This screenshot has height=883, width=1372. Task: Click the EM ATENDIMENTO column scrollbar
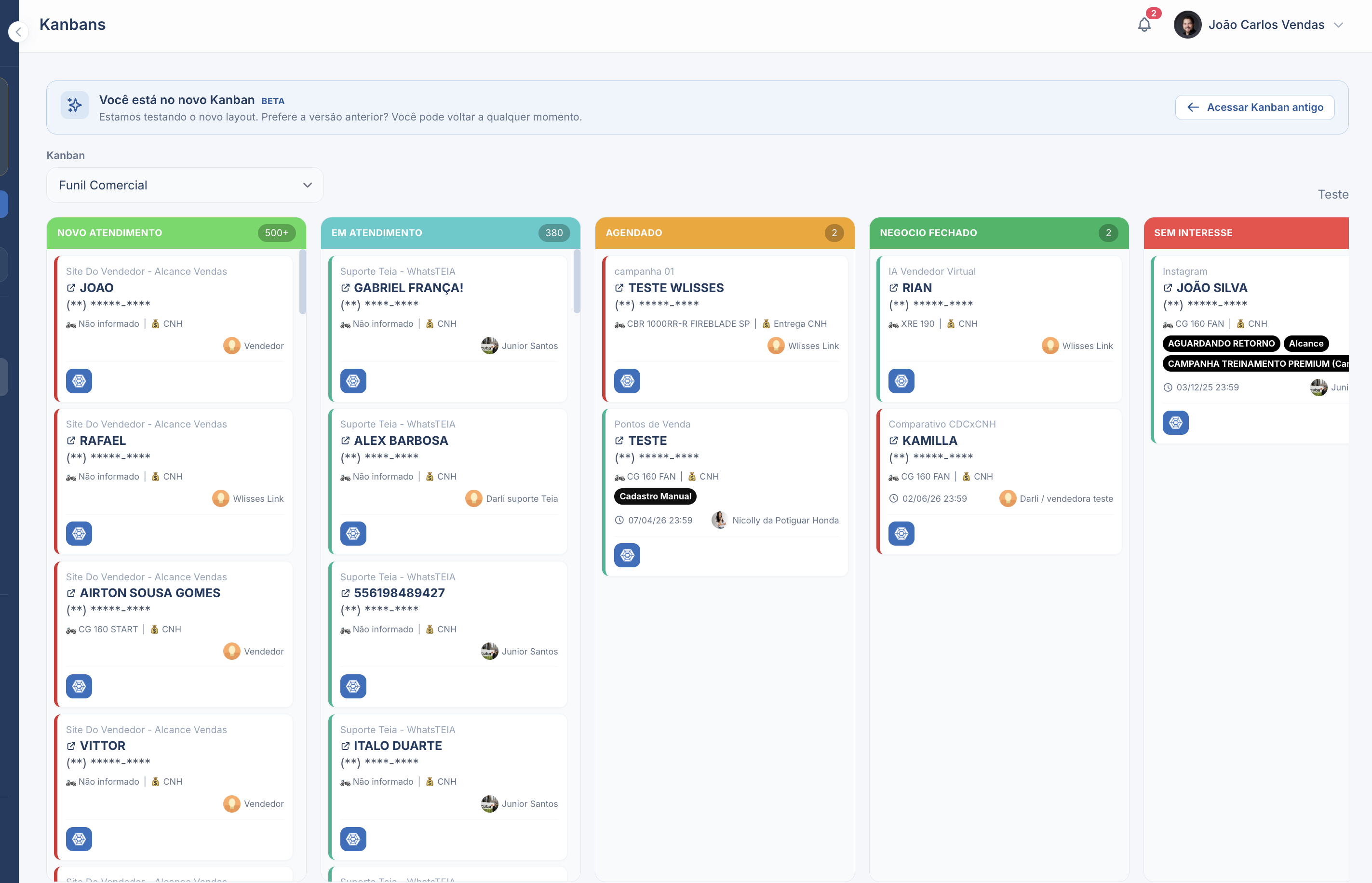(x=577, y=281)
